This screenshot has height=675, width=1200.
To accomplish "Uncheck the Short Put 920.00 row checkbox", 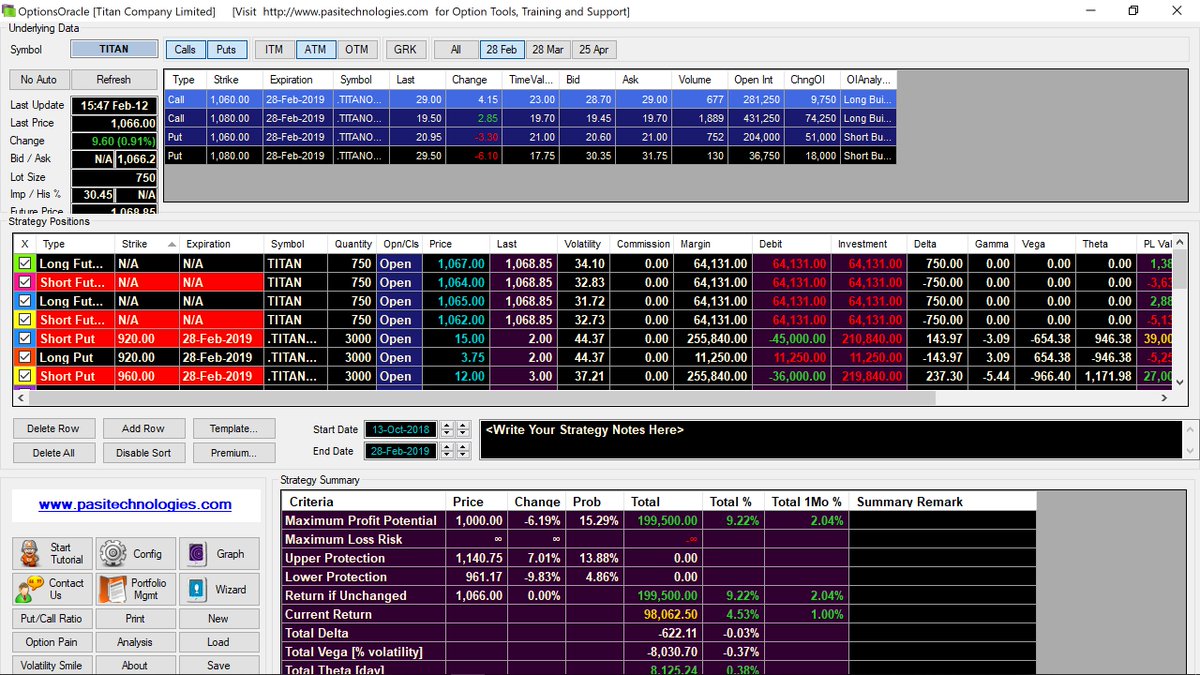I will 25,339.
